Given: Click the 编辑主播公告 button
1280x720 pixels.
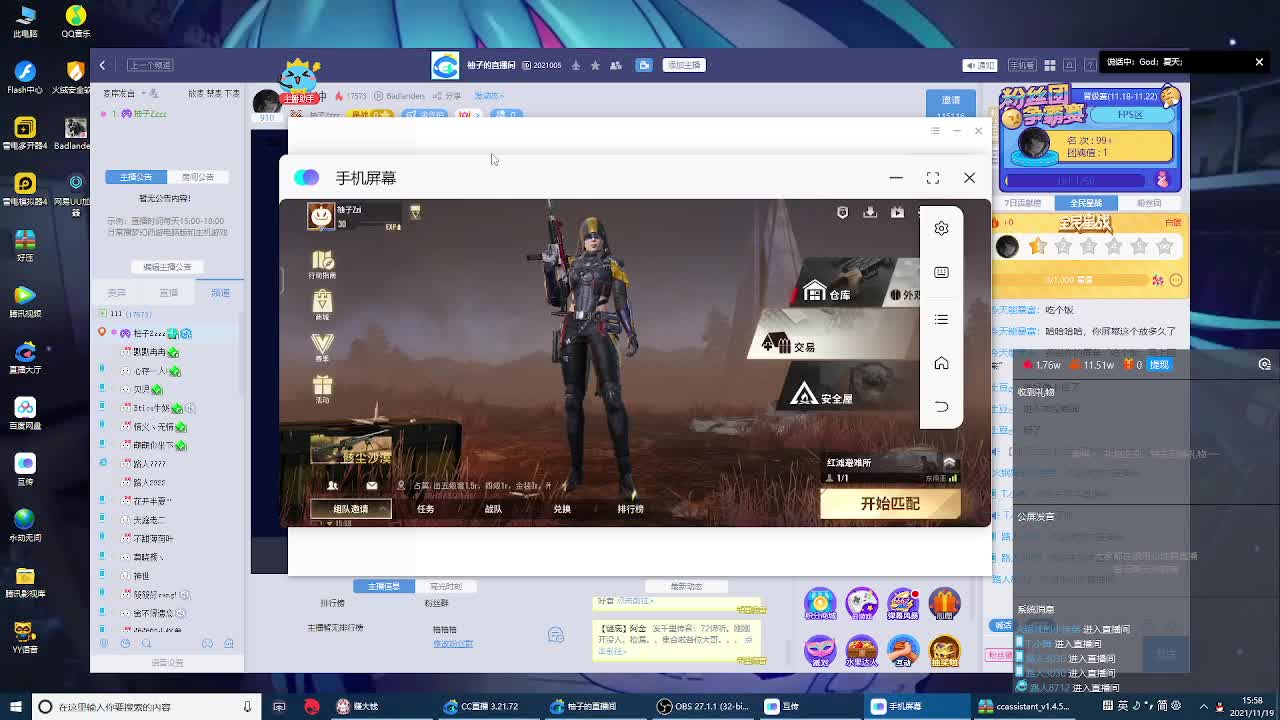Looking at the screenshot, I should (166, 267).
